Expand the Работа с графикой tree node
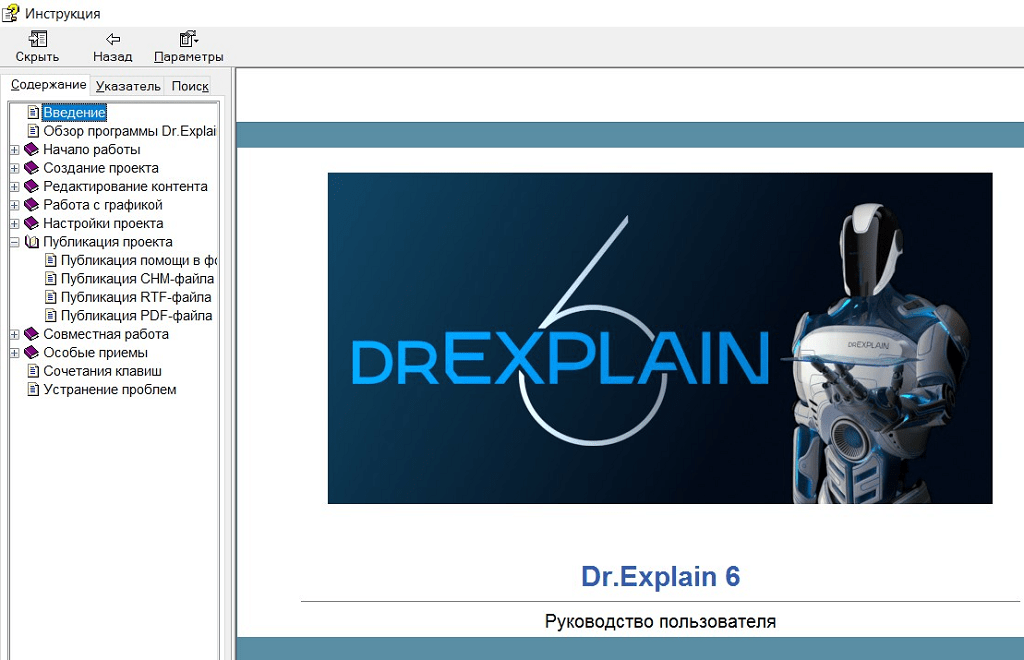Image resolution: width=1024 pixels, height=660 pixels. [14, 205]
